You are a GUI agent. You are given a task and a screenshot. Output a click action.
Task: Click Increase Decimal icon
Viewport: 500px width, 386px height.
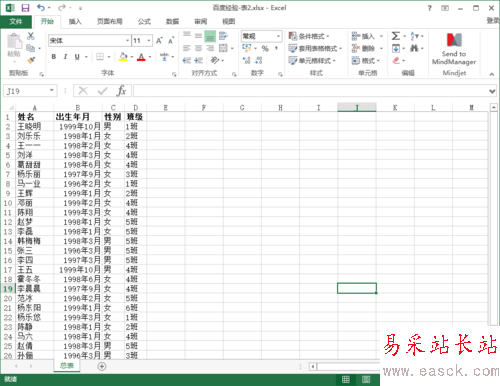pos(247,60)
